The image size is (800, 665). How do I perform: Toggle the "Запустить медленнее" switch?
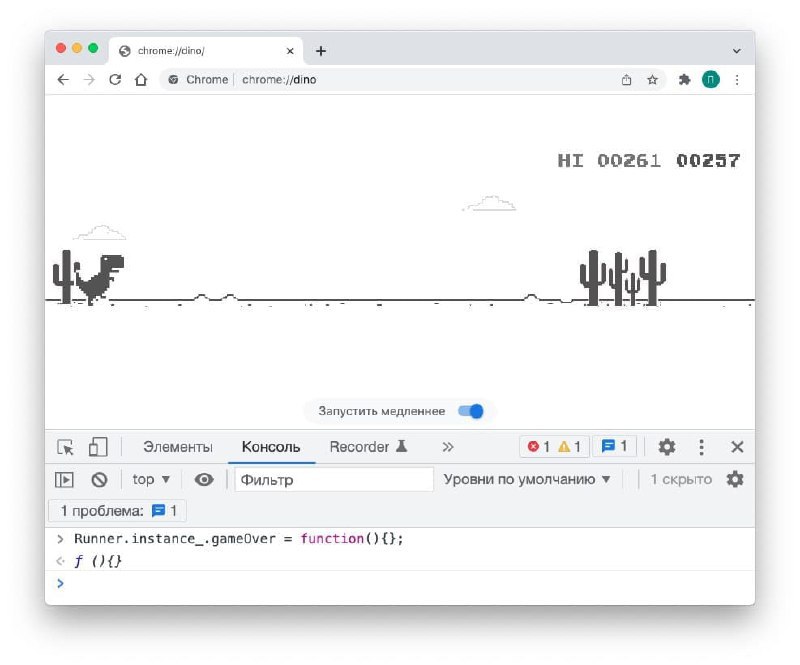click(x=471, y=411)
